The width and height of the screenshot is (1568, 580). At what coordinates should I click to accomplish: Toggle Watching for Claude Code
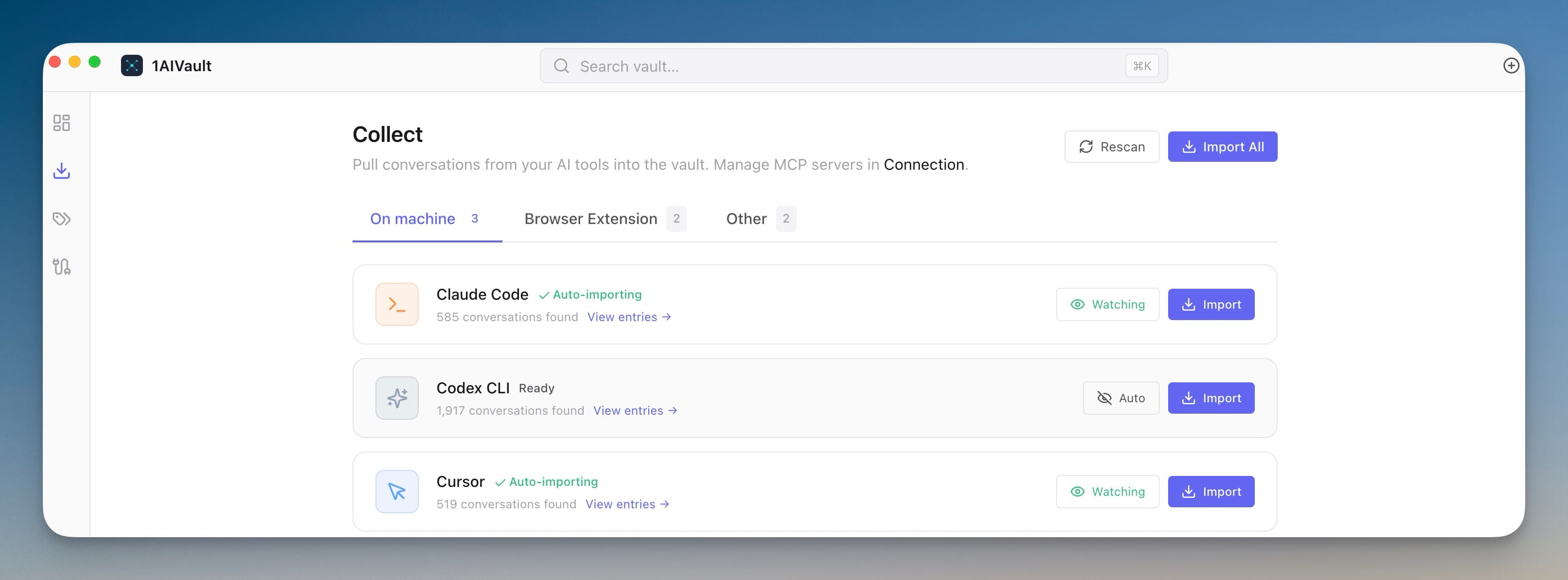pos(1107,304)
